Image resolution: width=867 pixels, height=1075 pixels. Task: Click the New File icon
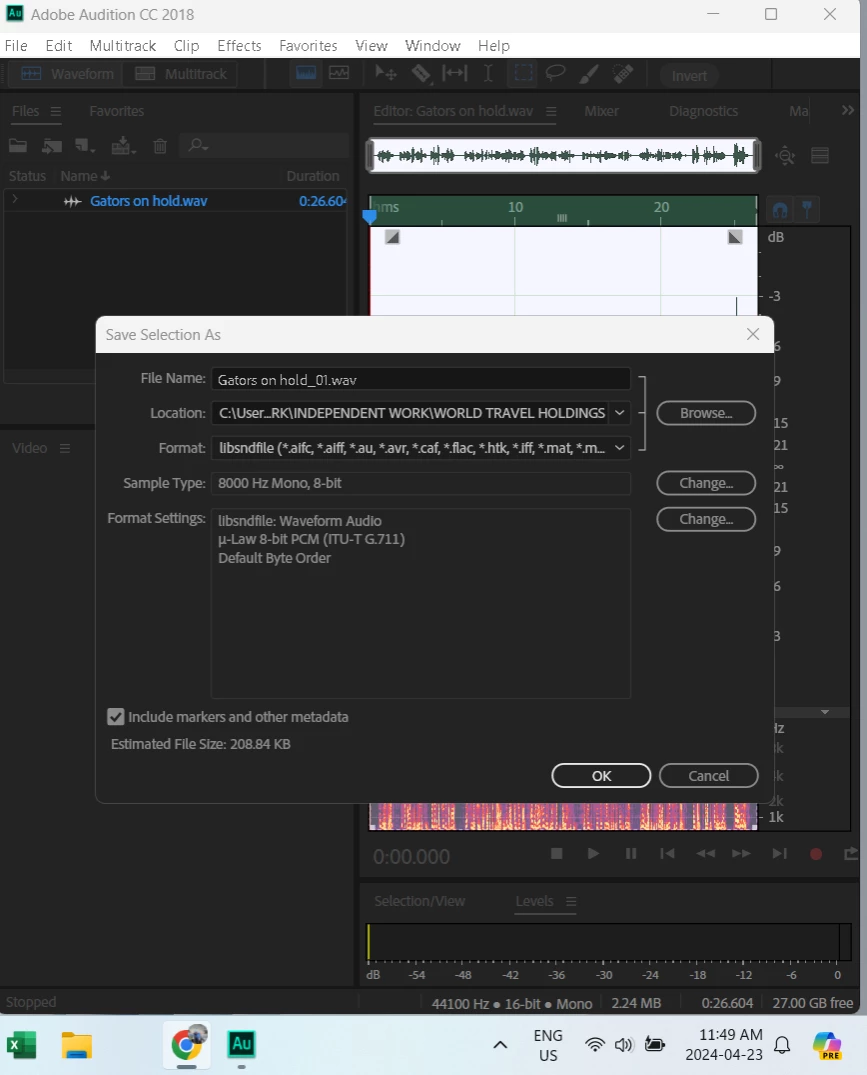coord(85,145)
